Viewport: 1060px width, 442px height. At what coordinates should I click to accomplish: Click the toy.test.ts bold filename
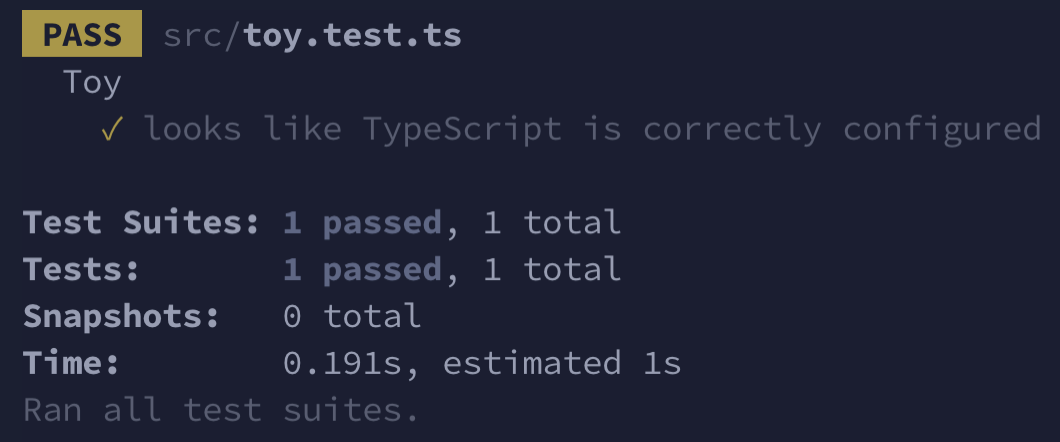point(353,35)
